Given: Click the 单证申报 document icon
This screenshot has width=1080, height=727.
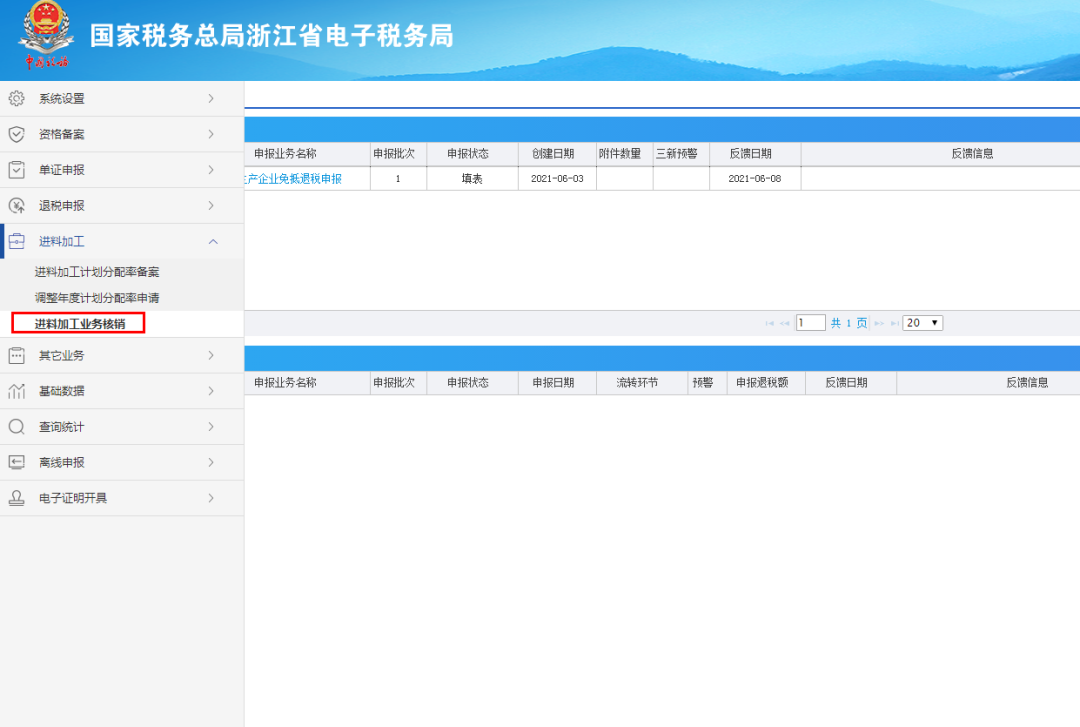Looking at the screenshot, I should coord(17,170).
